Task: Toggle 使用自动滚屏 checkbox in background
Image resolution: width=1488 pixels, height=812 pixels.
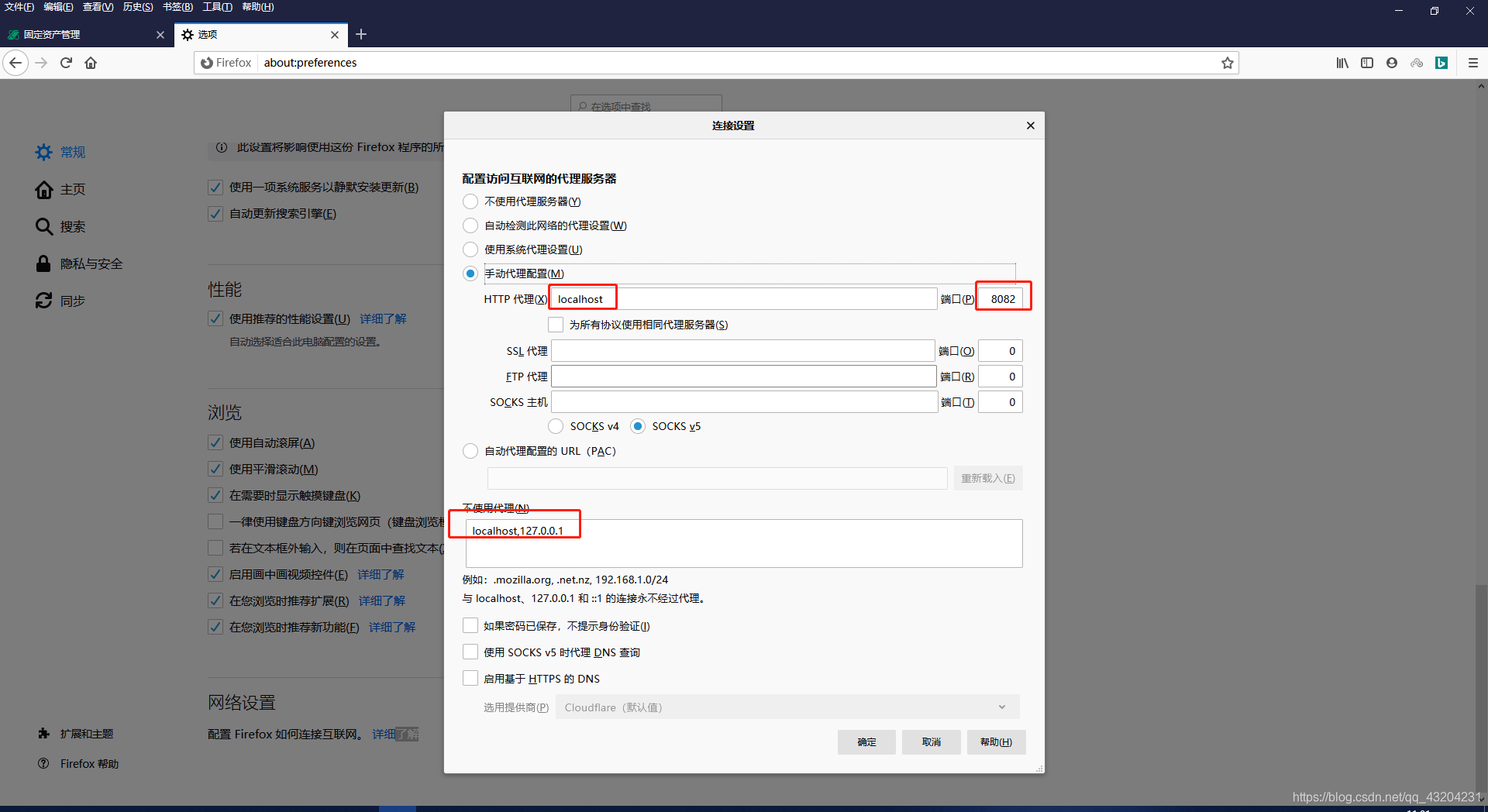Action: pyautogui.click(x=215, y=442)
